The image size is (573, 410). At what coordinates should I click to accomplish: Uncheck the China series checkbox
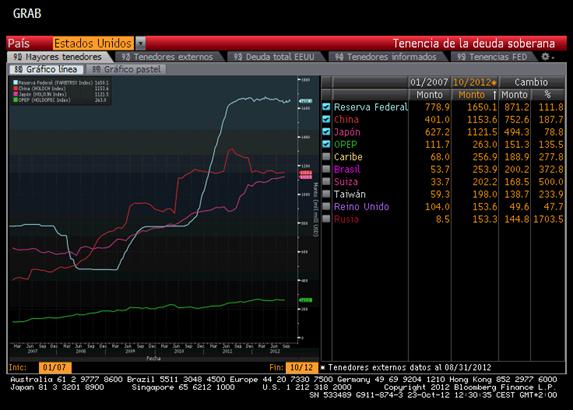pyautogui.click(x=326, y=119)
